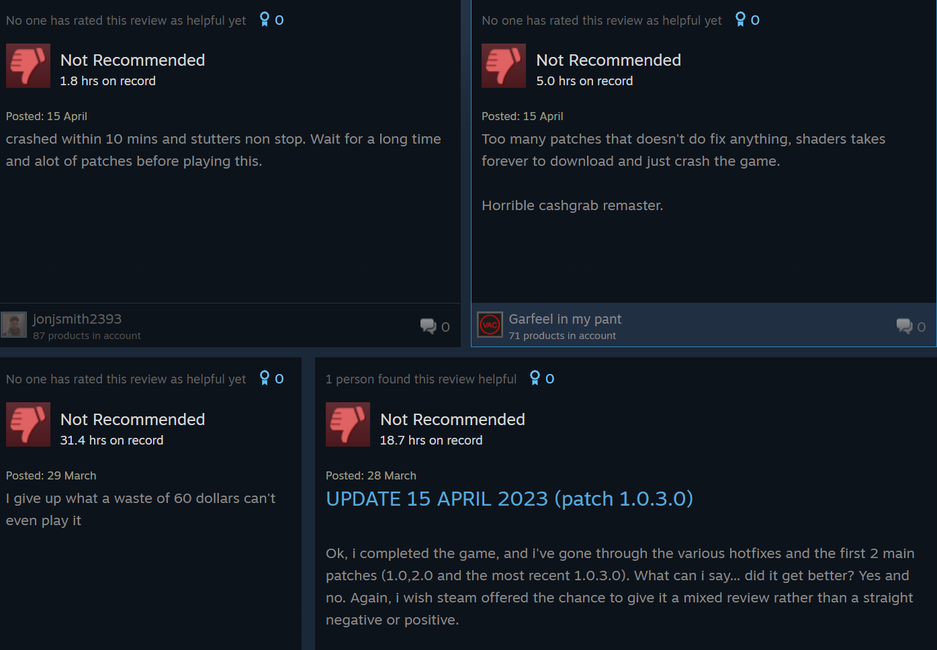Click award icon on jonjsmith2393's review
Viewport: 937px width, 650px height.
coord(264,20)
